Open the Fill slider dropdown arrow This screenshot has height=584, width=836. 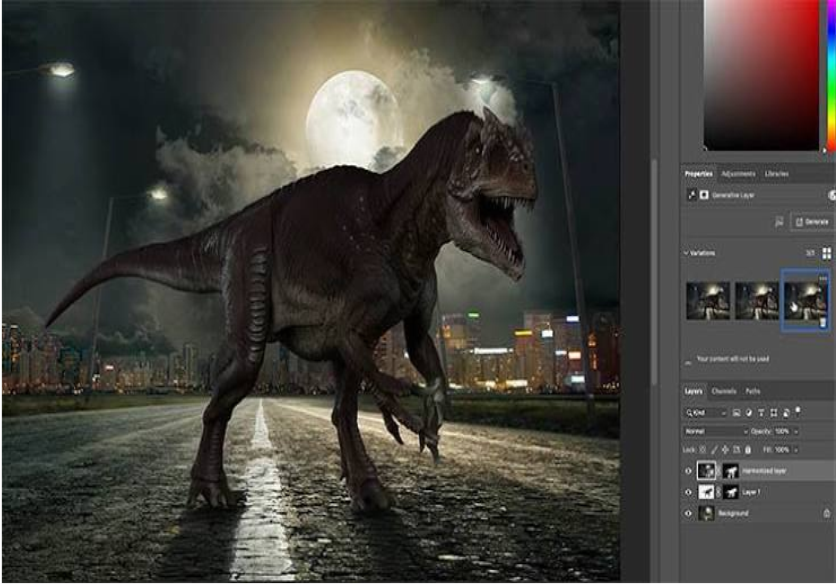(x=796, y=450)
